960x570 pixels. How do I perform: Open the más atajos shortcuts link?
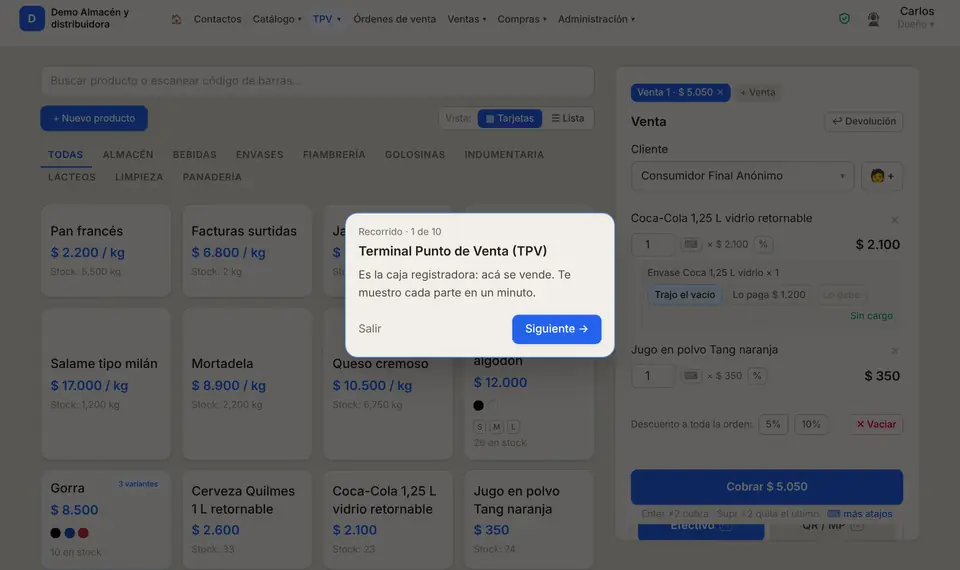[860, 514]
